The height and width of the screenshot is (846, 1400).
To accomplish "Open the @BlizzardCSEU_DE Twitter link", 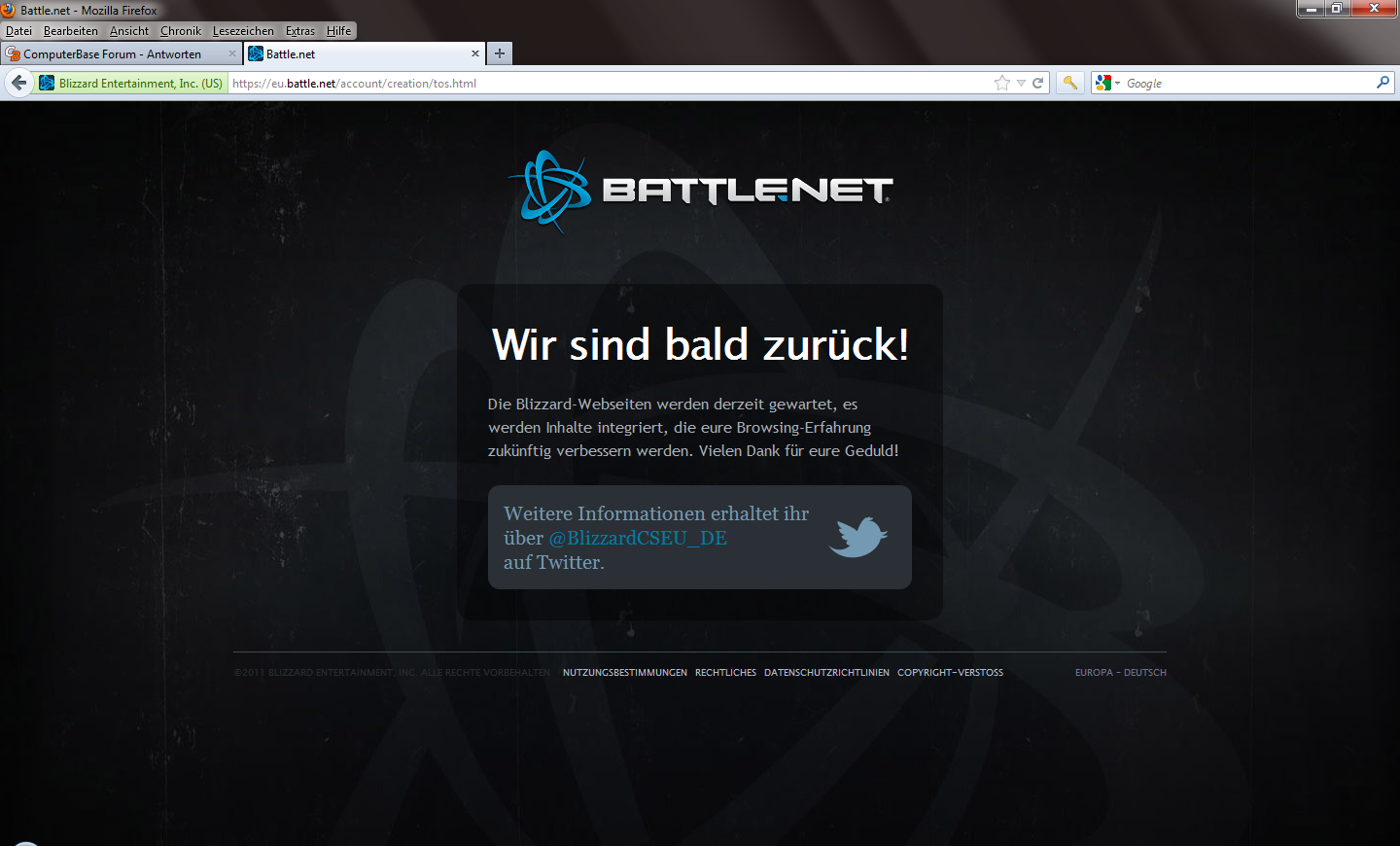I will 638,538.
